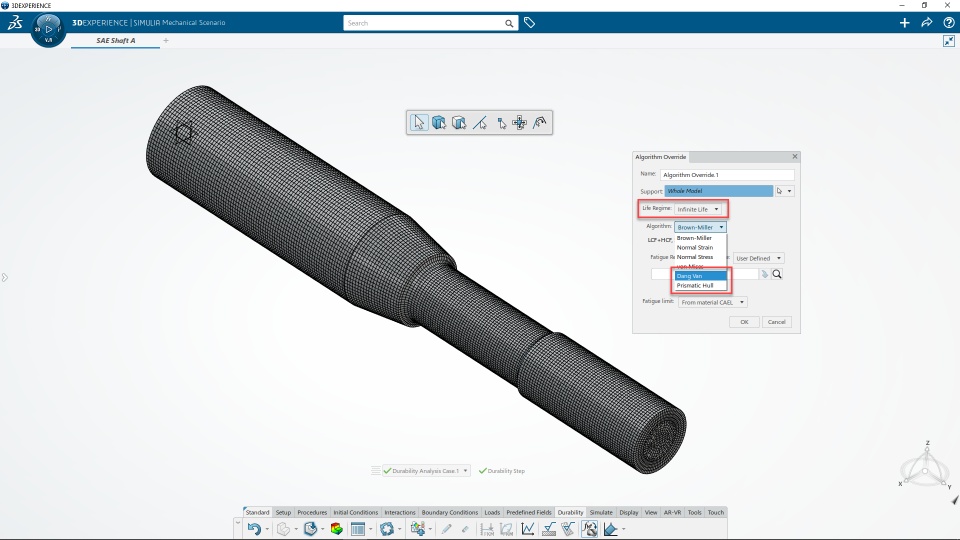The height and width of the screenshot is (540, 960).
Task: Choose the solid body selection tool
Action: click(x=438, y=122)
